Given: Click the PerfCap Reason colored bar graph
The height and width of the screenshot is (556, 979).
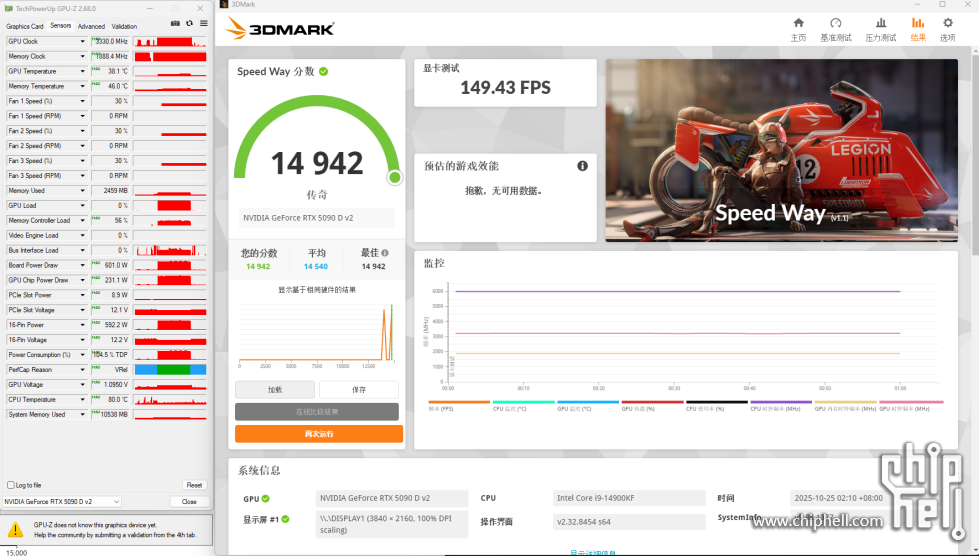Looking at the screenshot, I should tap(170, 369).
